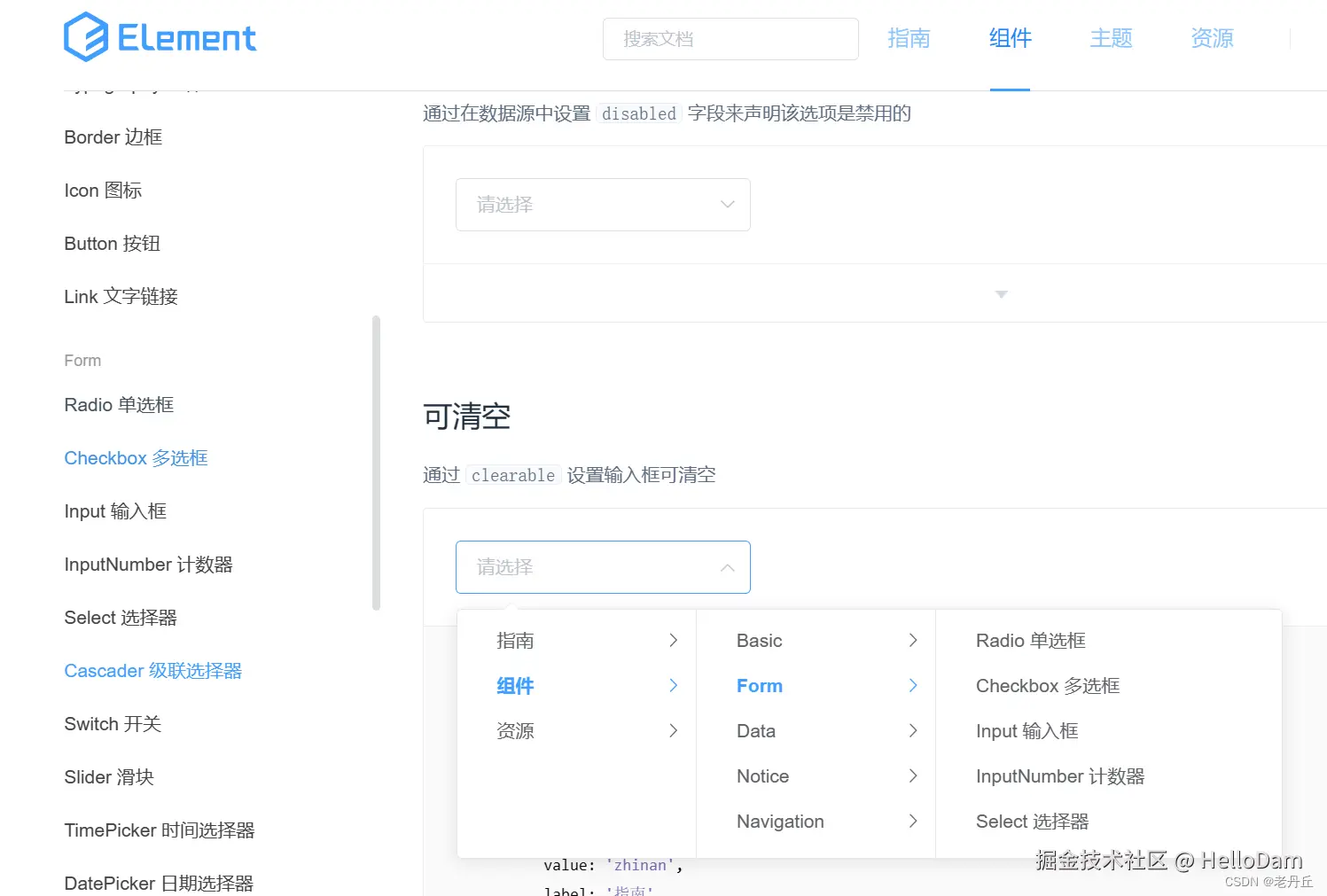Open the disabled-options cascader dropdown
The height and width of the screenshot is (896, 1327).
click(603, 205)
